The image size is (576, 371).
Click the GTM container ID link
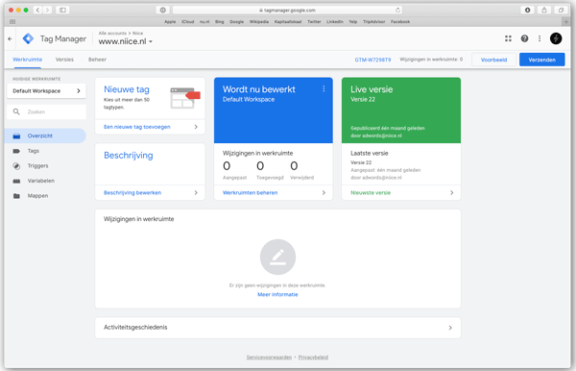[373, 60]
